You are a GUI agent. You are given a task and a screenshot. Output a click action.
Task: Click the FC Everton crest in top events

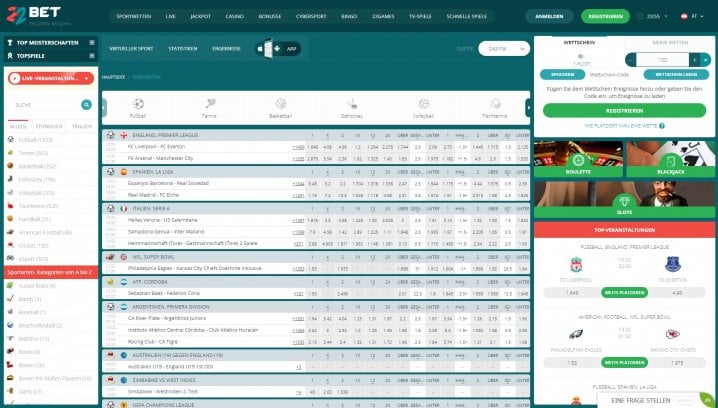click(x=673, y=265)
